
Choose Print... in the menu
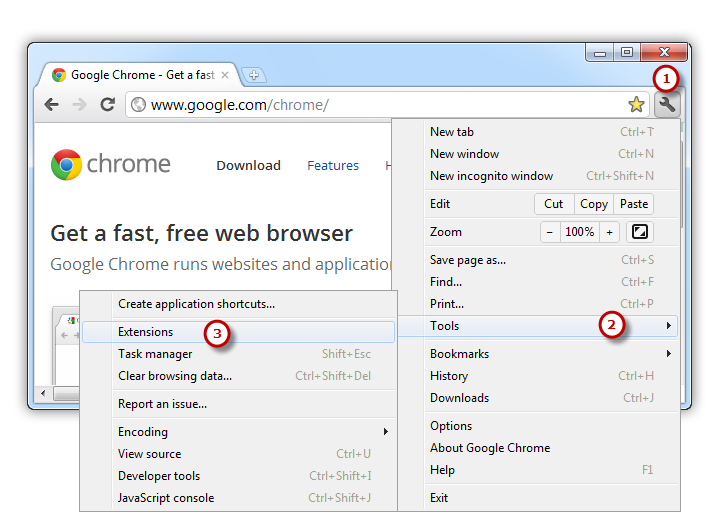coord(536,304)
